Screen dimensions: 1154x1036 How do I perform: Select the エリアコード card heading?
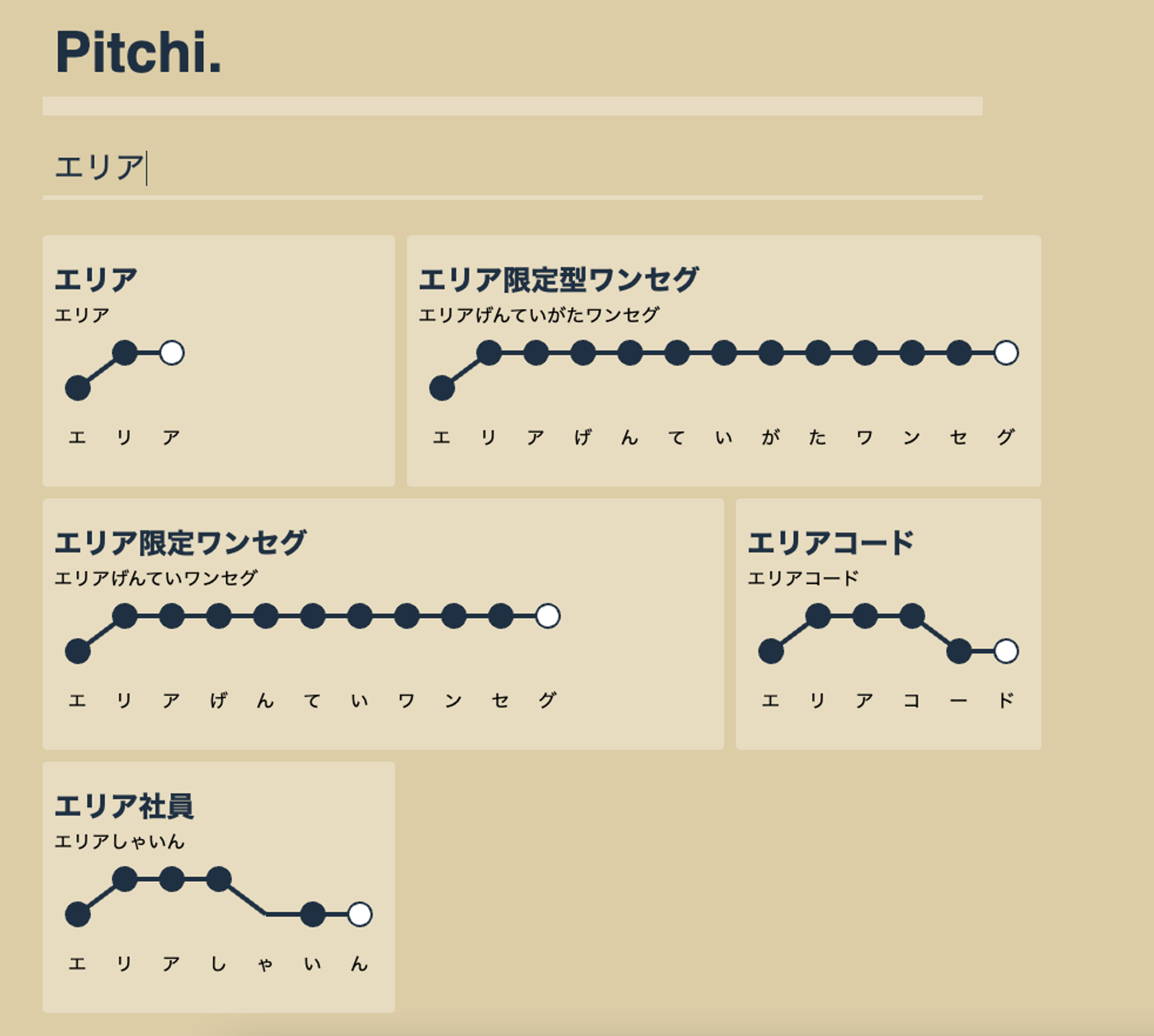click(x=830, y=543)
